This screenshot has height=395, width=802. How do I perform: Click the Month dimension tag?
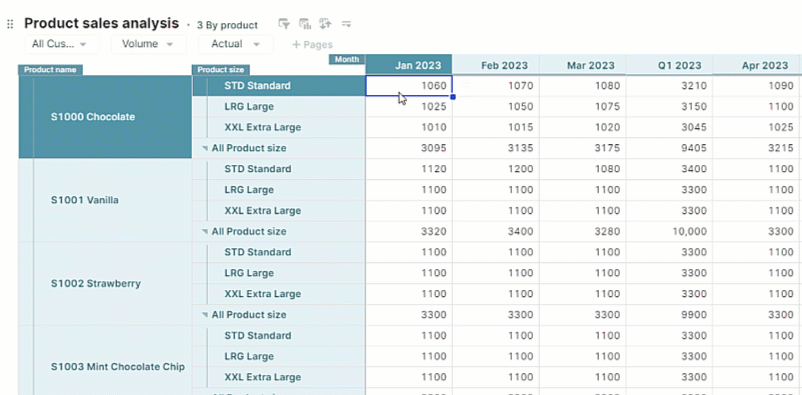(347, 59)
